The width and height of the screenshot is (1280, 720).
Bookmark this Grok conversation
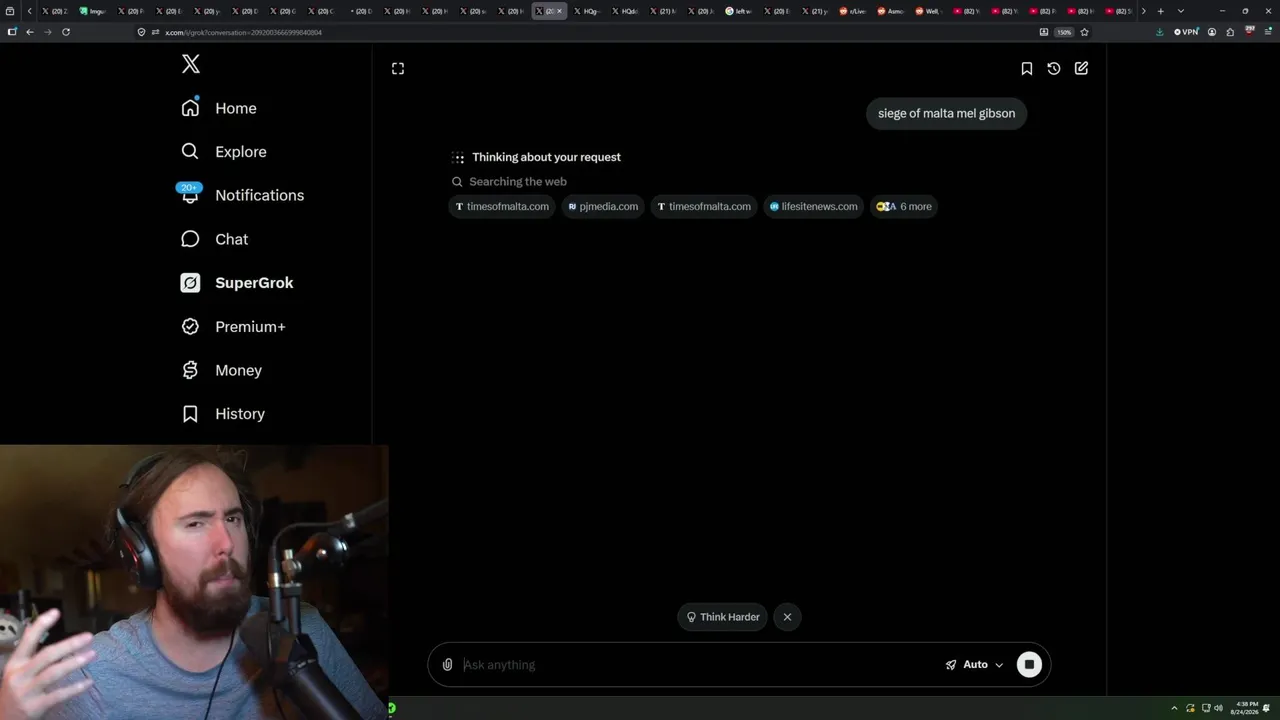[x=1026, y=68]
